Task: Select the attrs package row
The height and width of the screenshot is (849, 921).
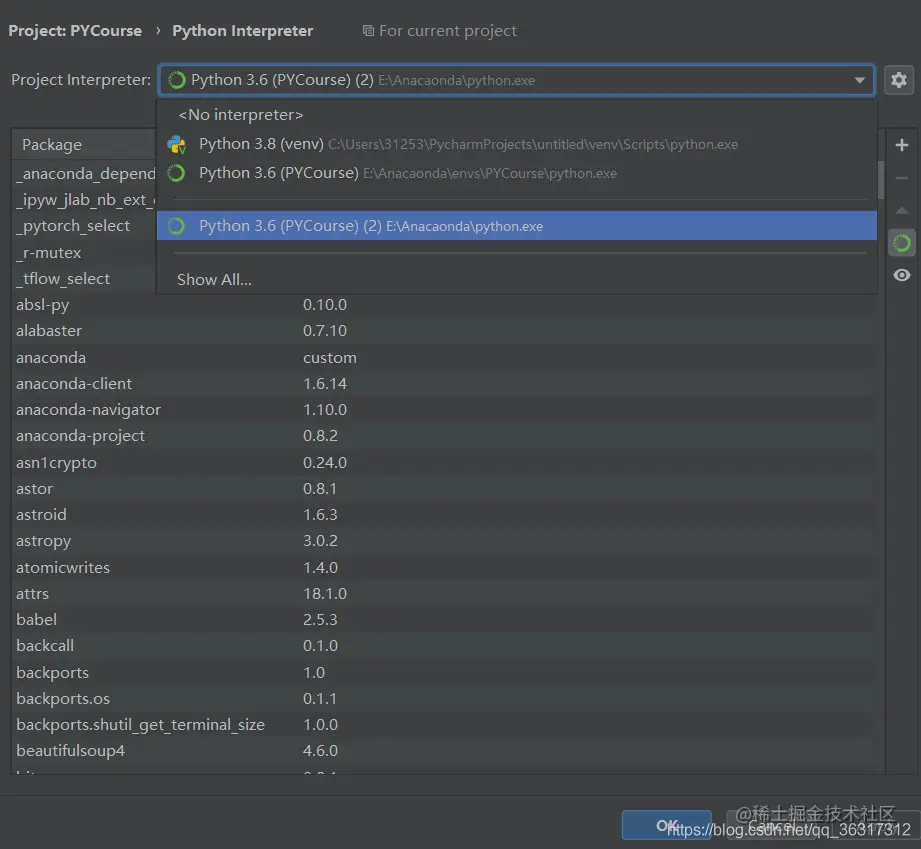Action: point(446,593)
